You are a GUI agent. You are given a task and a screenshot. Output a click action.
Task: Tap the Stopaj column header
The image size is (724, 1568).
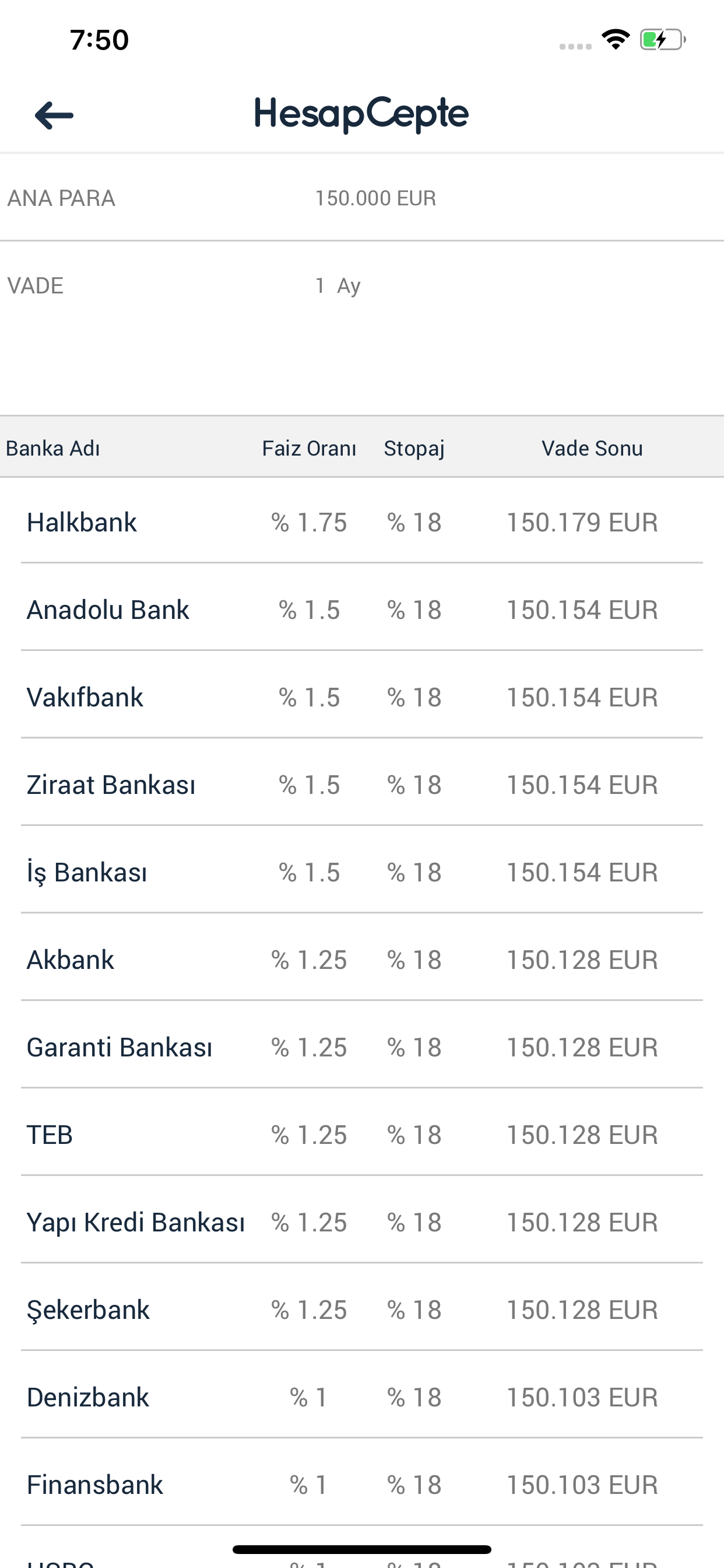[x=414, y=448]
